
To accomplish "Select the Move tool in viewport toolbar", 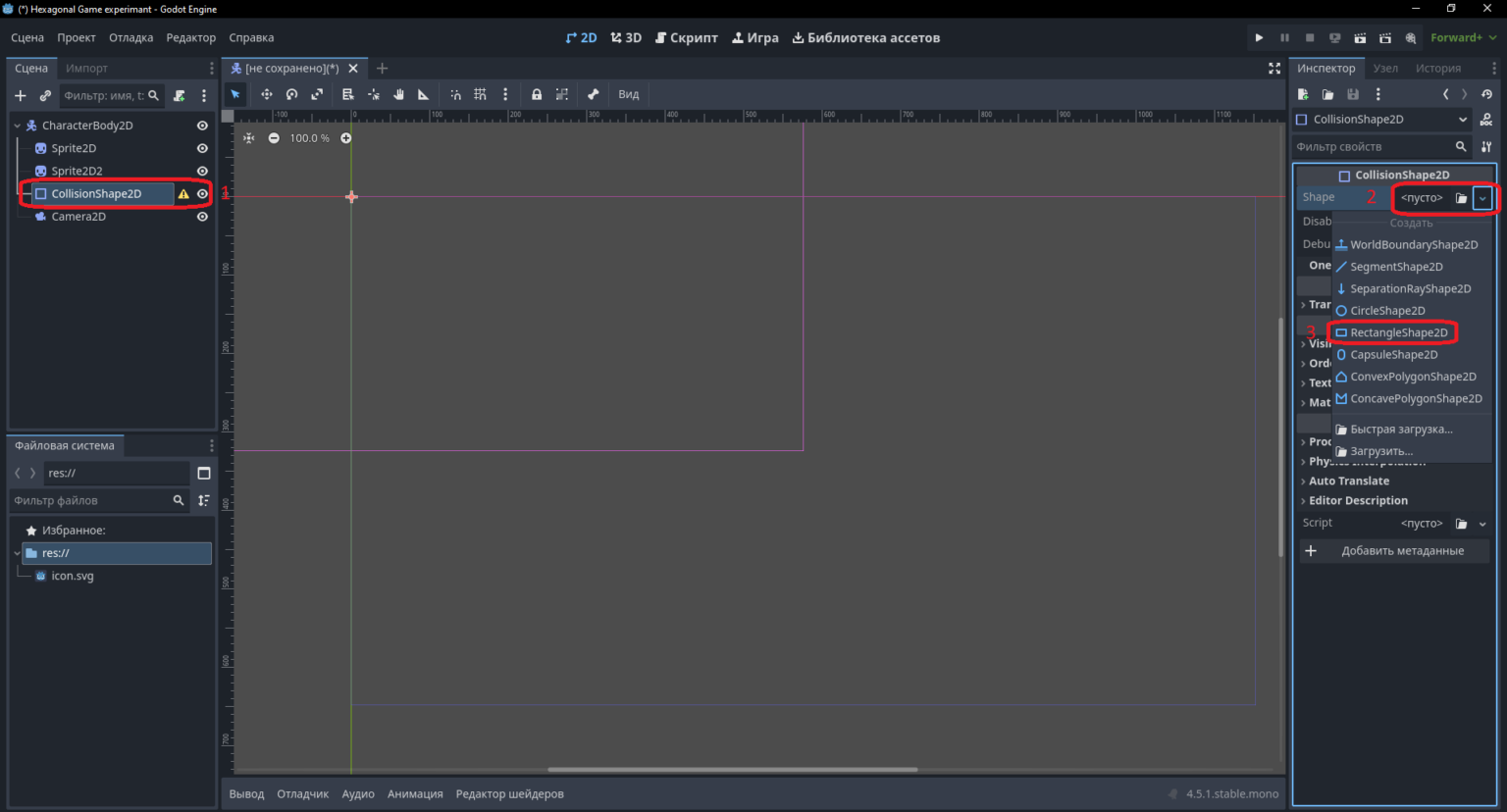I will (266, 94).
